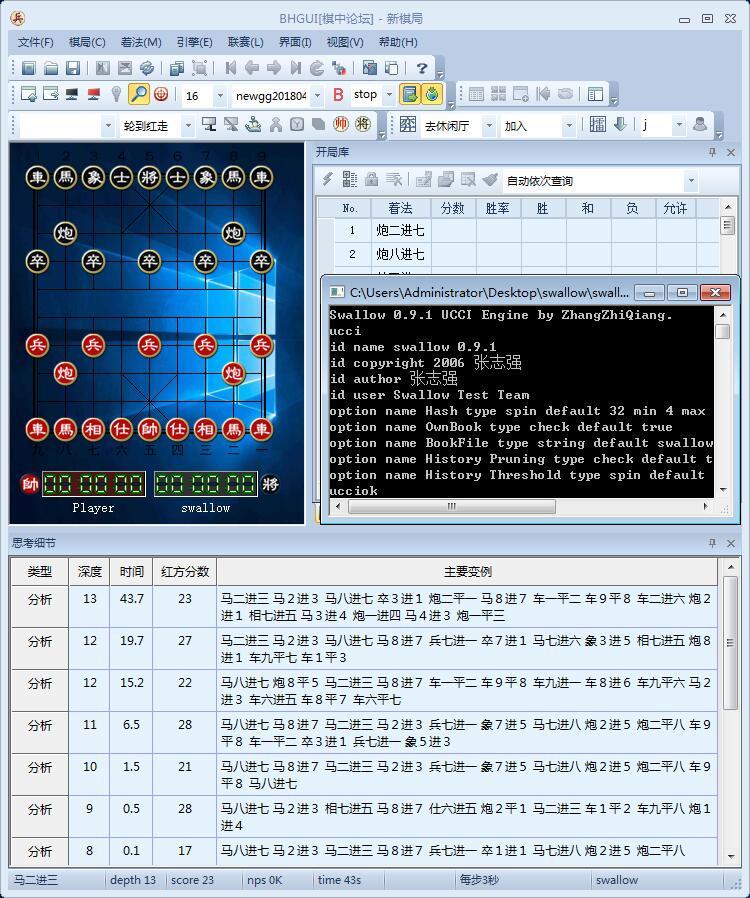Select the 炮八进七 opening book row

tap(518, 254)
